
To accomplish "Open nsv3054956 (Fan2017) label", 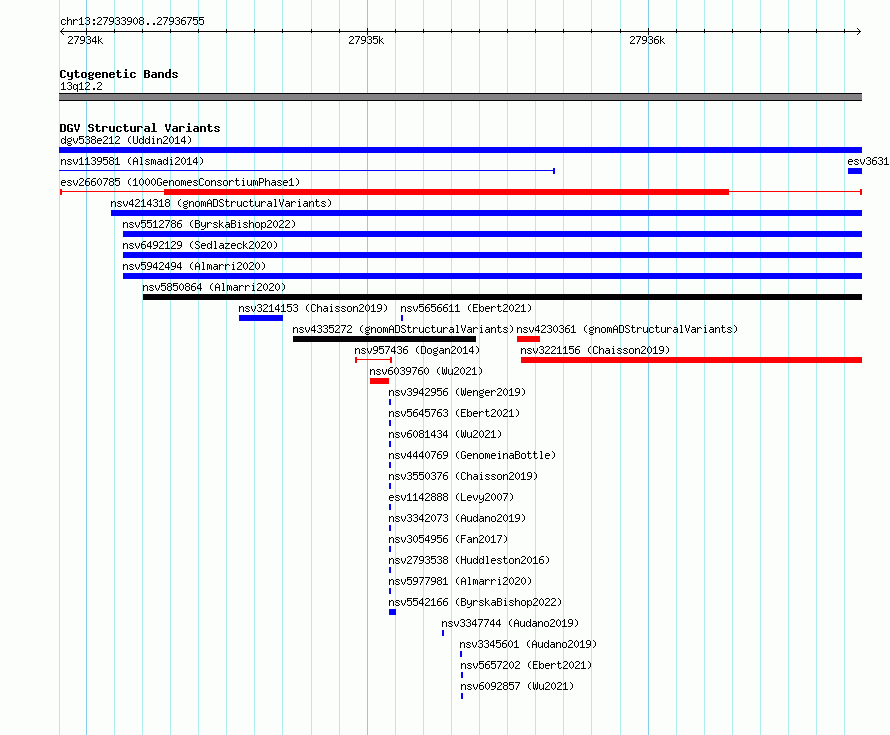I will point(448,539).
